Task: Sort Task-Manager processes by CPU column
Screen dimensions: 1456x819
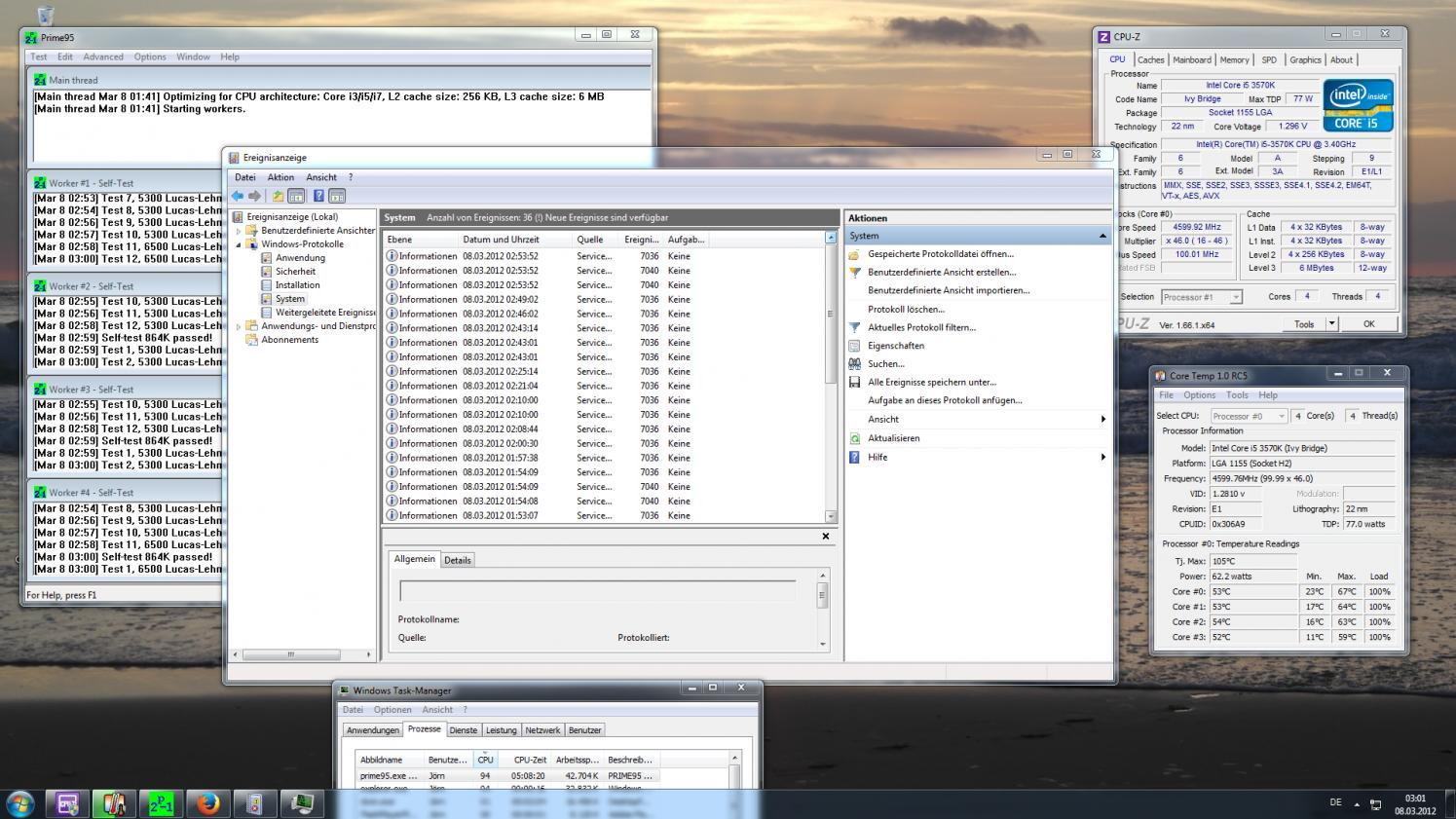Action: (485, 760)
